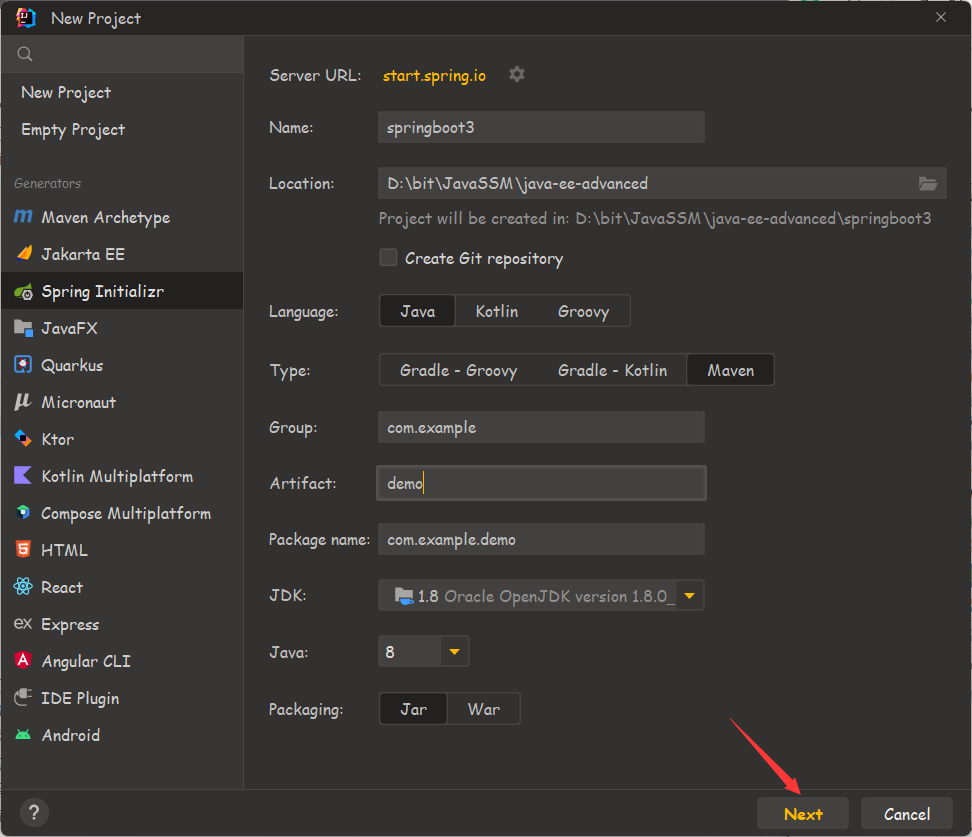Click the Next button

pyautogui.click(x=802, y=813)
